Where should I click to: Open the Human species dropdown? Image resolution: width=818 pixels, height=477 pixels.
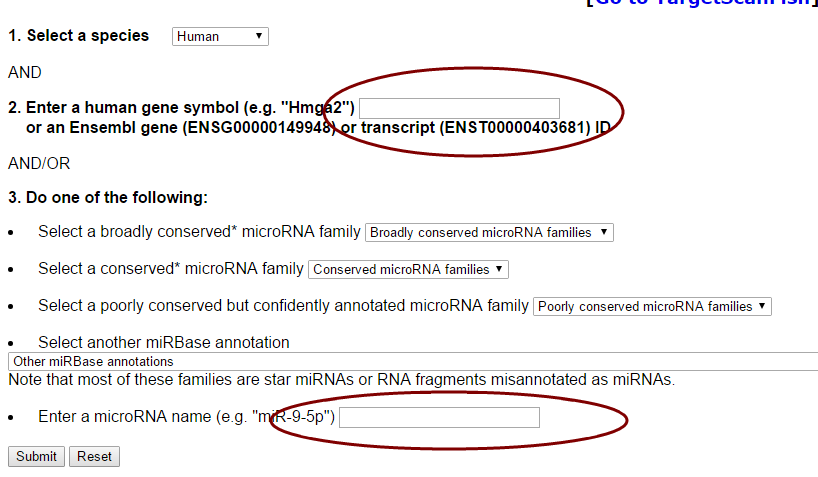pyautogui.click(x=220, y=37)
